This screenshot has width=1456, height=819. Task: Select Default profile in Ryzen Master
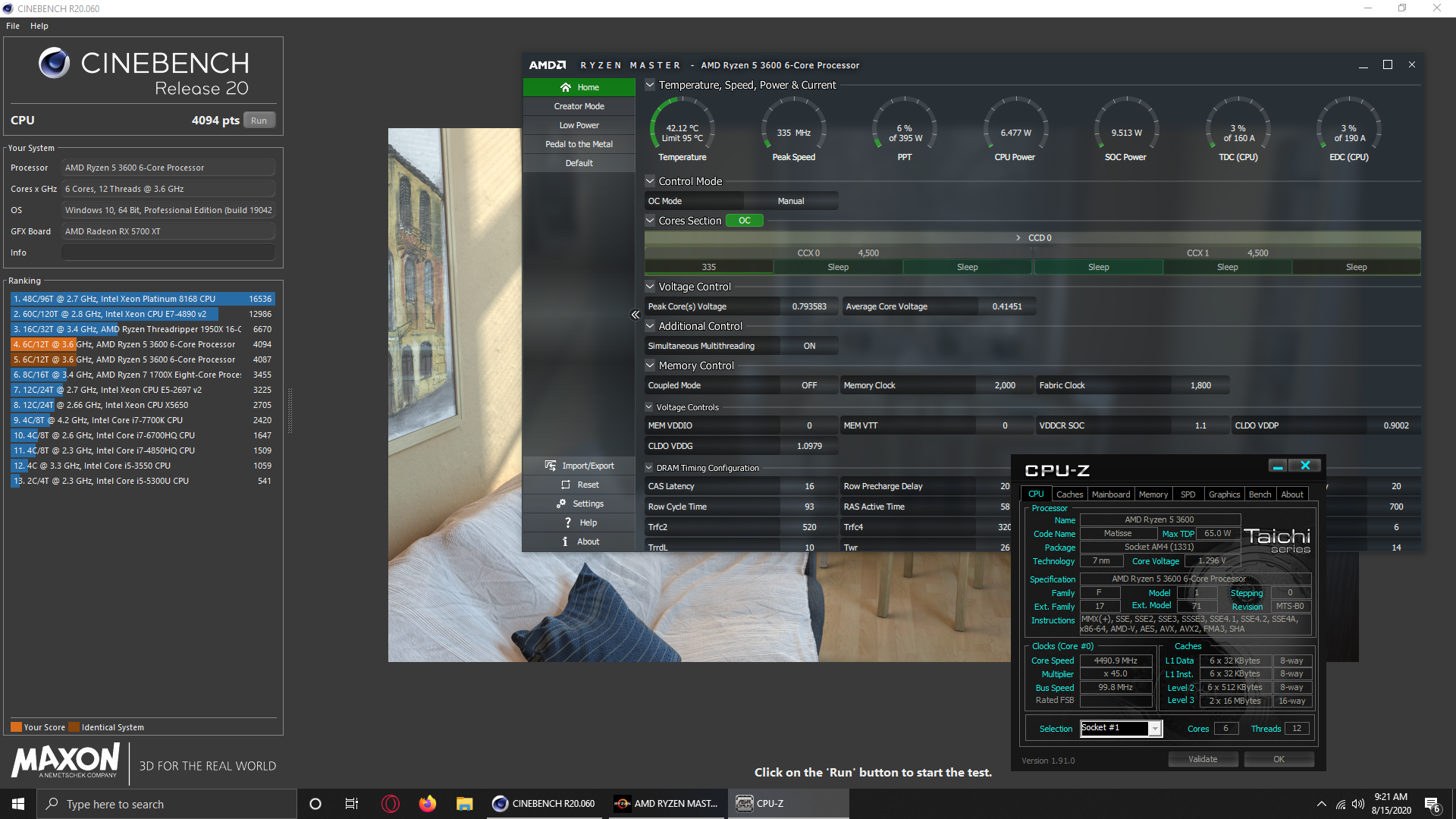(579, 163)
